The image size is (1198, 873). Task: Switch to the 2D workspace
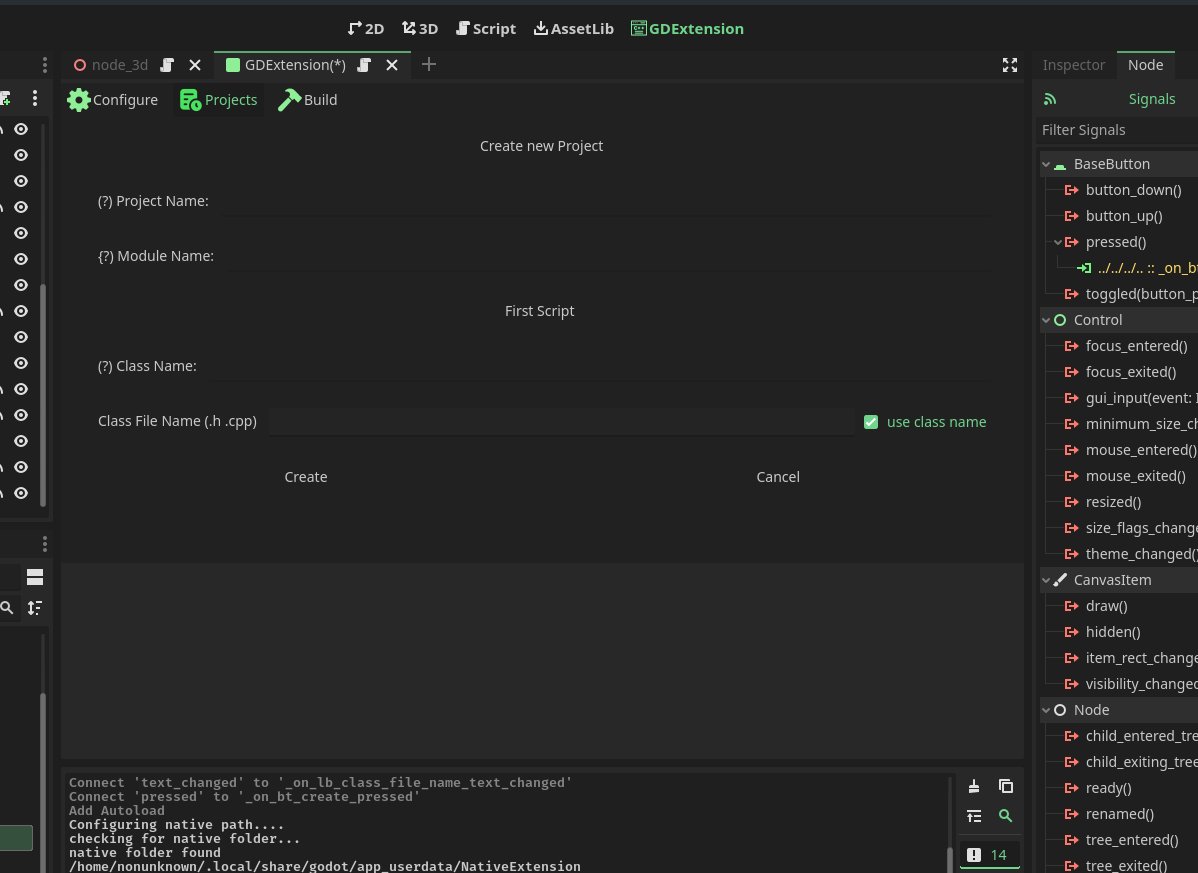point(365,28)
